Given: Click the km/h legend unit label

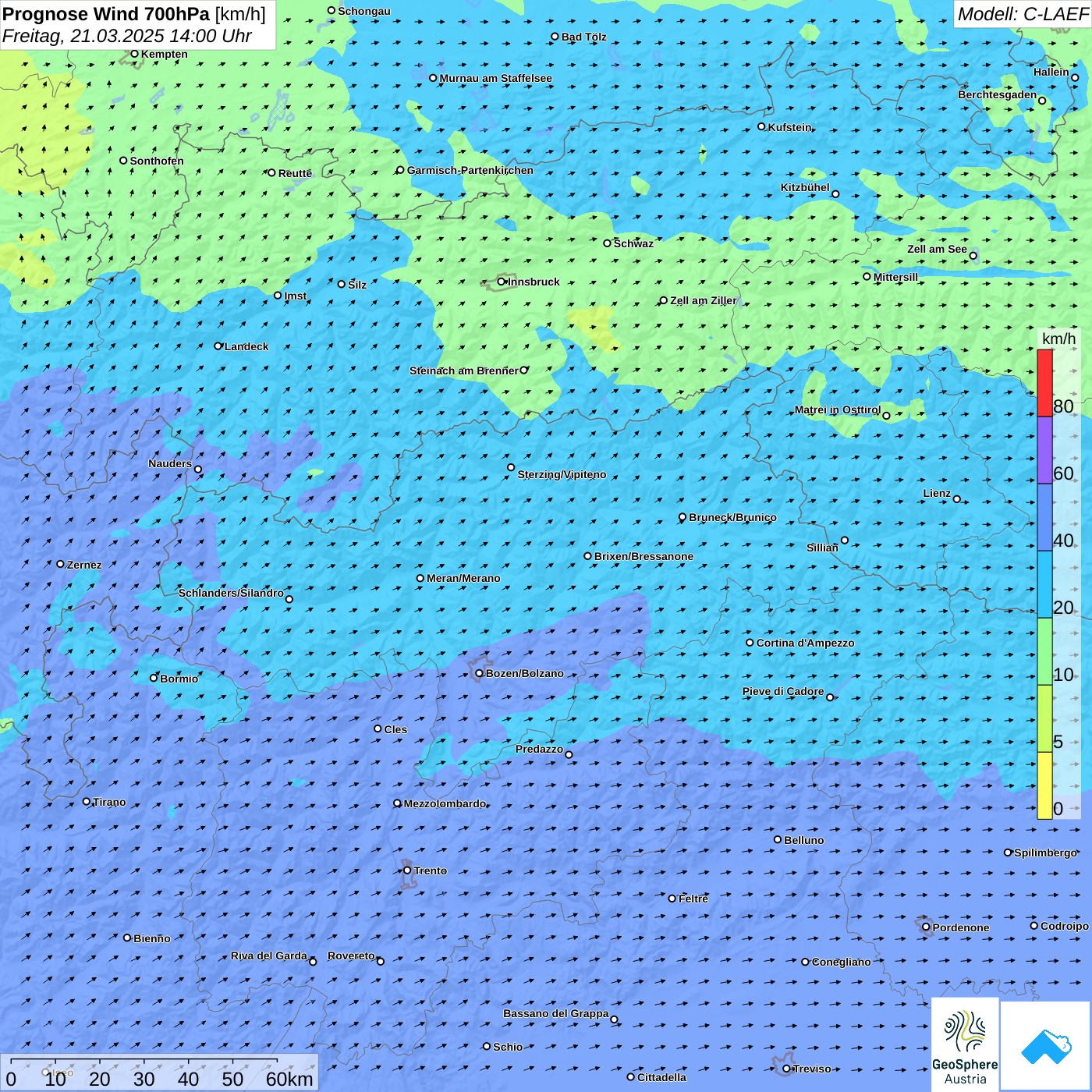Looking at the screenshot, I should [x=1058, y=339].
